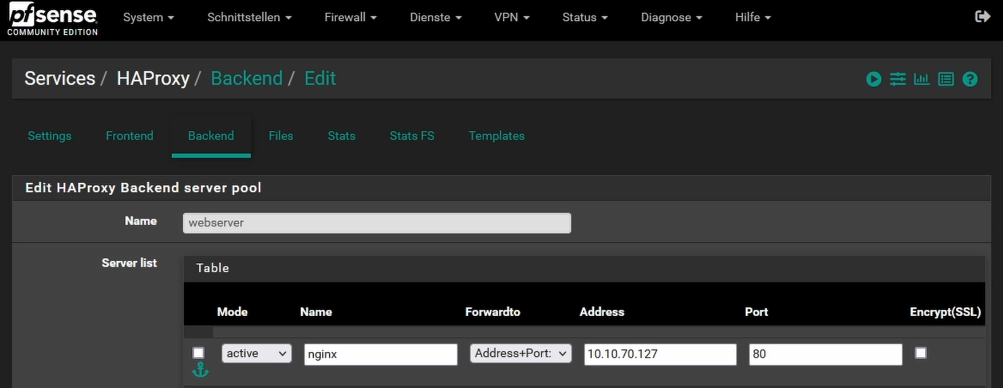This screenshot has width=1003, height=388.
Task: Click the Edit HAProxy Backend server pool heading
Action: click(143, 188)
